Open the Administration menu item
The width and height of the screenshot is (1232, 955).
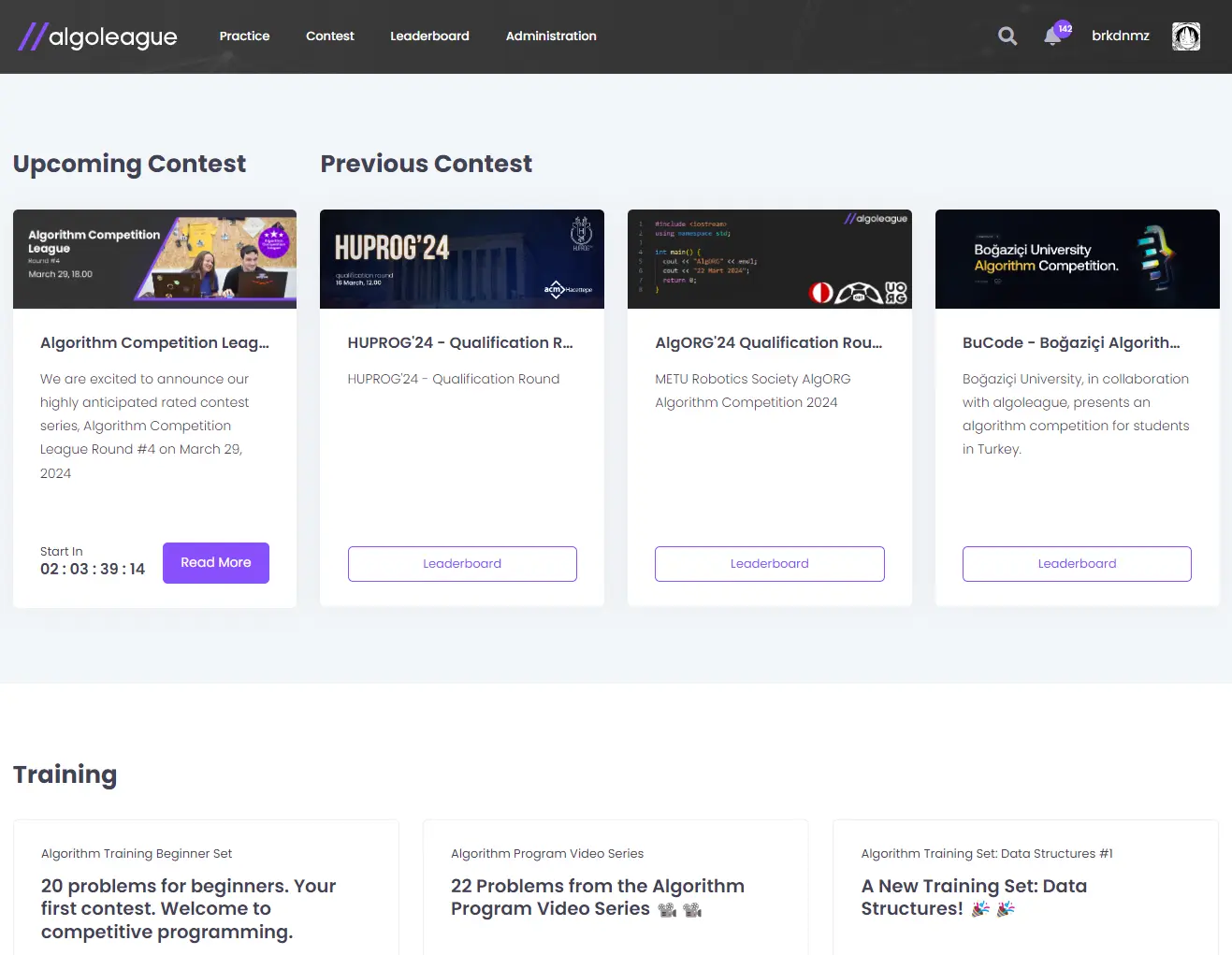551,36
